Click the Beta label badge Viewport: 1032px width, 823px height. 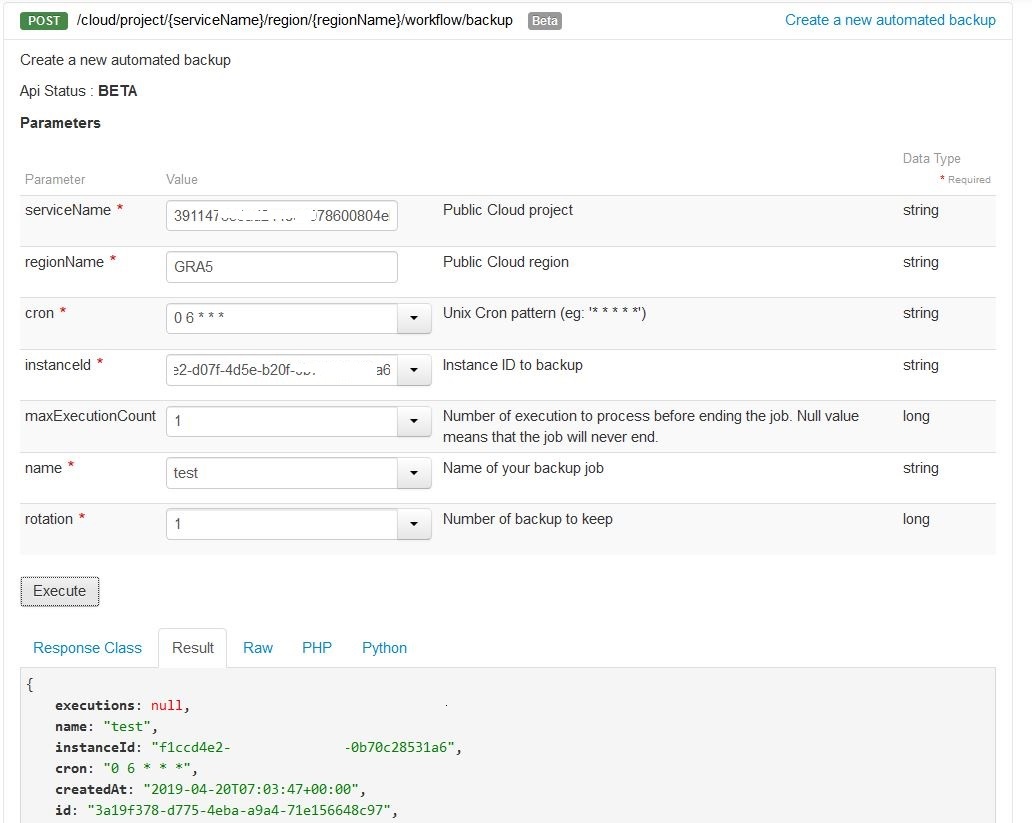pyautogui.click(x=545, y=20)
